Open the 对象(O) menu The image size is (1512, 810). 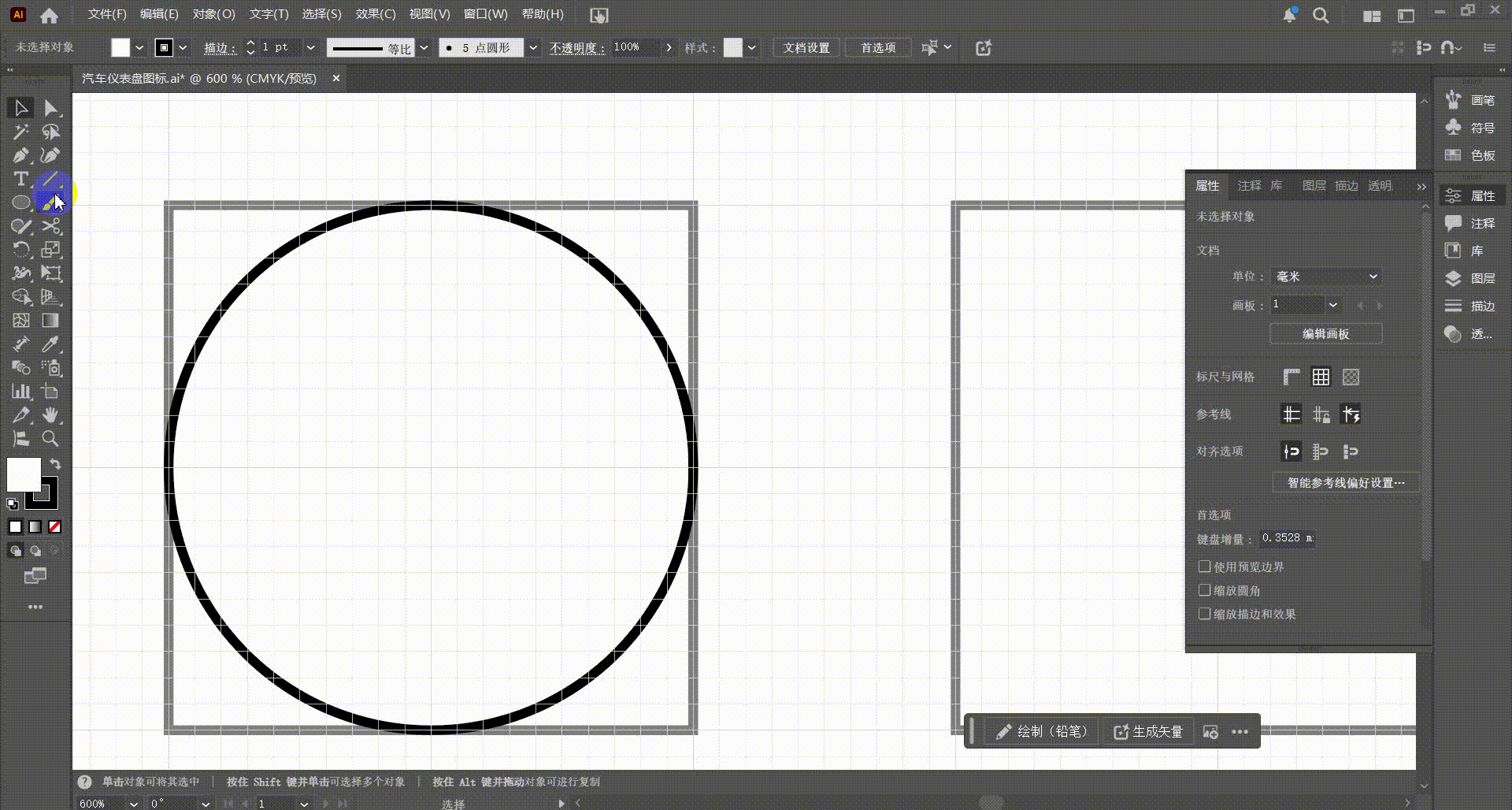(x=214, y=14)
